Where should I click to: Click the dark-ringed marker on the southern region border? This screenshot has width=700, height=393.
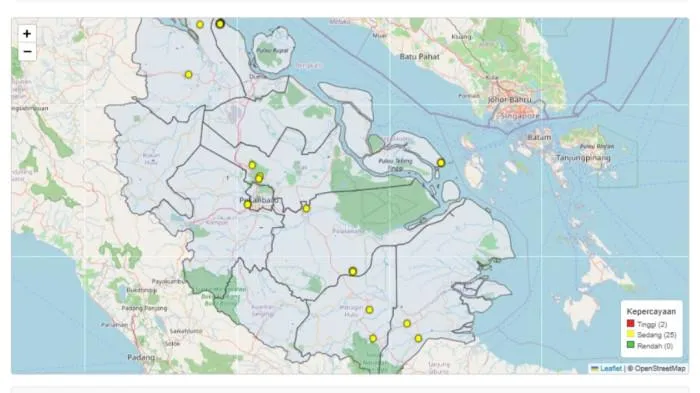(x=353, y=272)
